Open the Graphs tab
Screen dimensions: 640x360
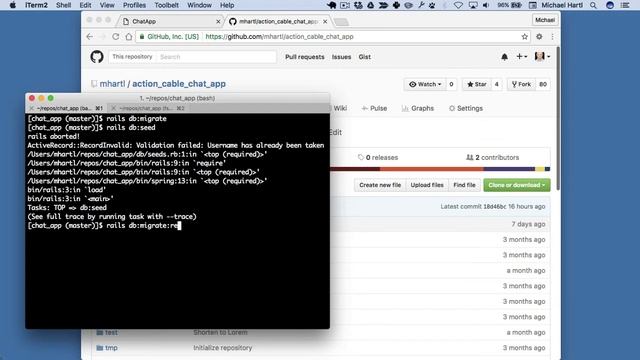pos(418,108)
